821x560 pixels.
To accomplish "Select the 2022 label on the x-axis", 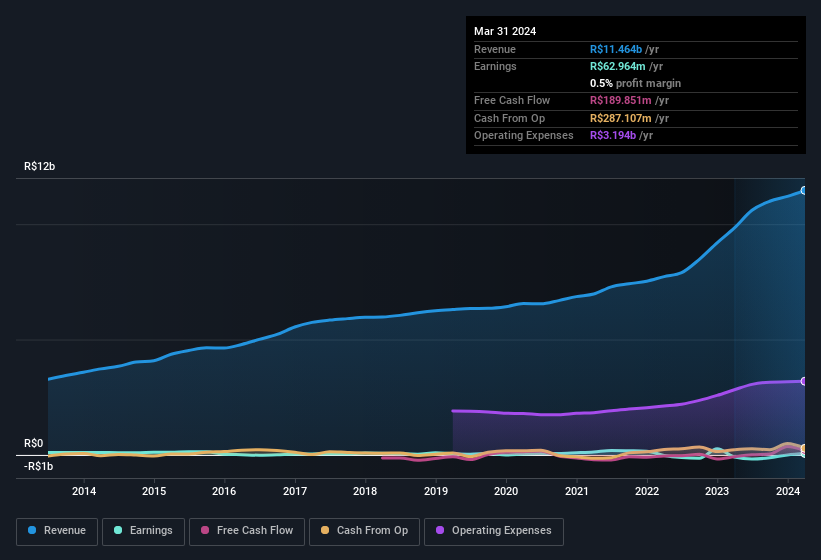I will (x=647, y=491).
